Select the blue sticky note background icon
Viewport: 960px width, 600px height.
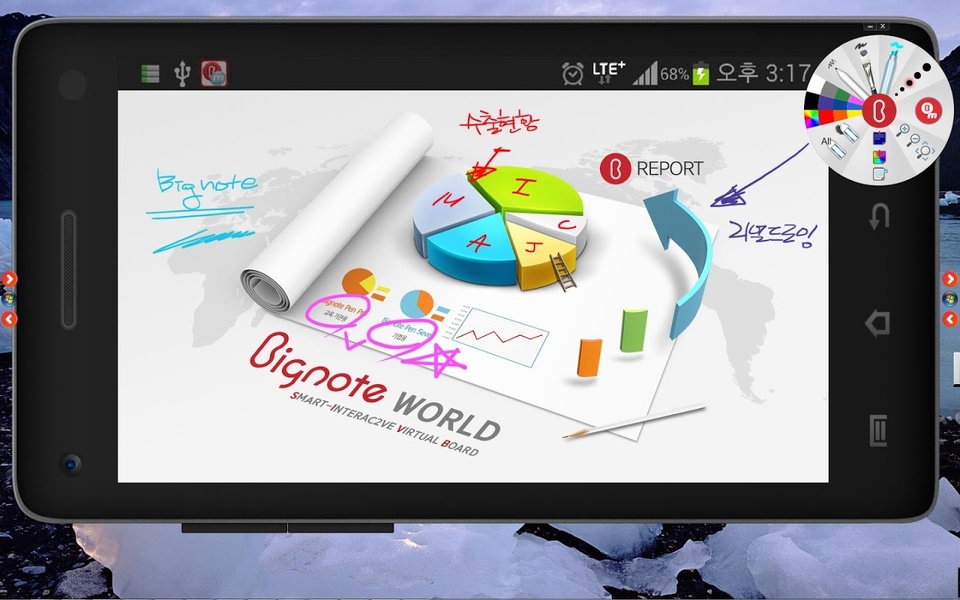point(880,138)
